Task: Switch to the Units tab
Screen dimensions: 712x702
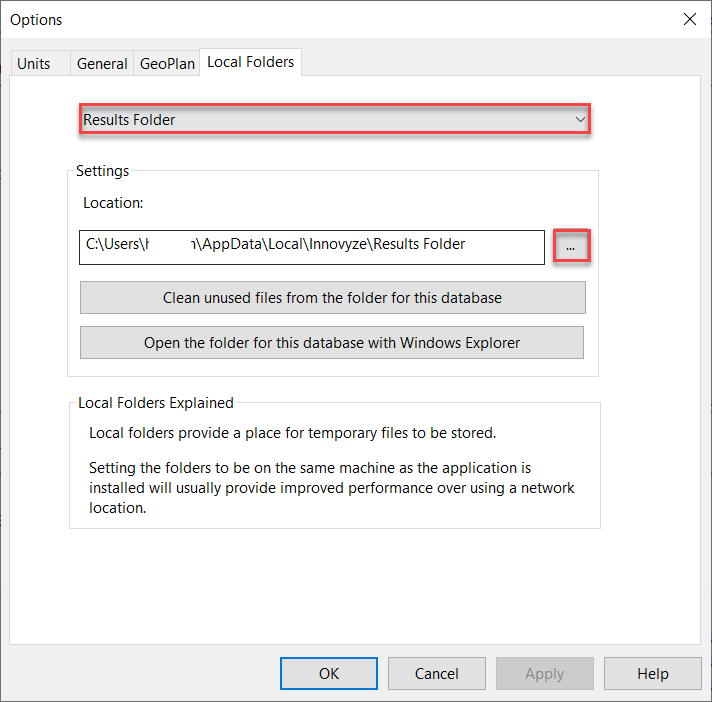Action: (x=34, y=63)
